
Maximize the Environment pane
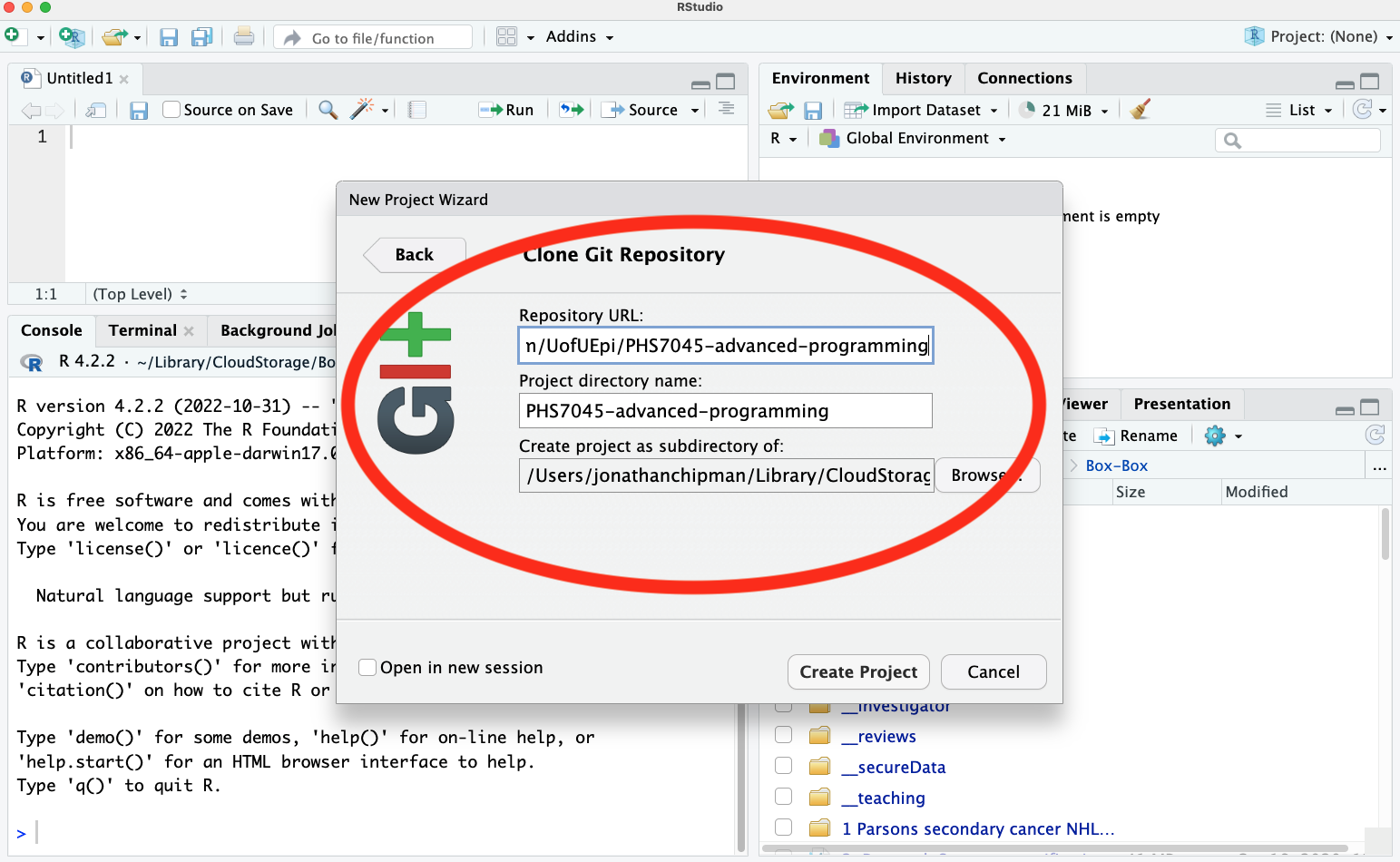coord(1370,82)
